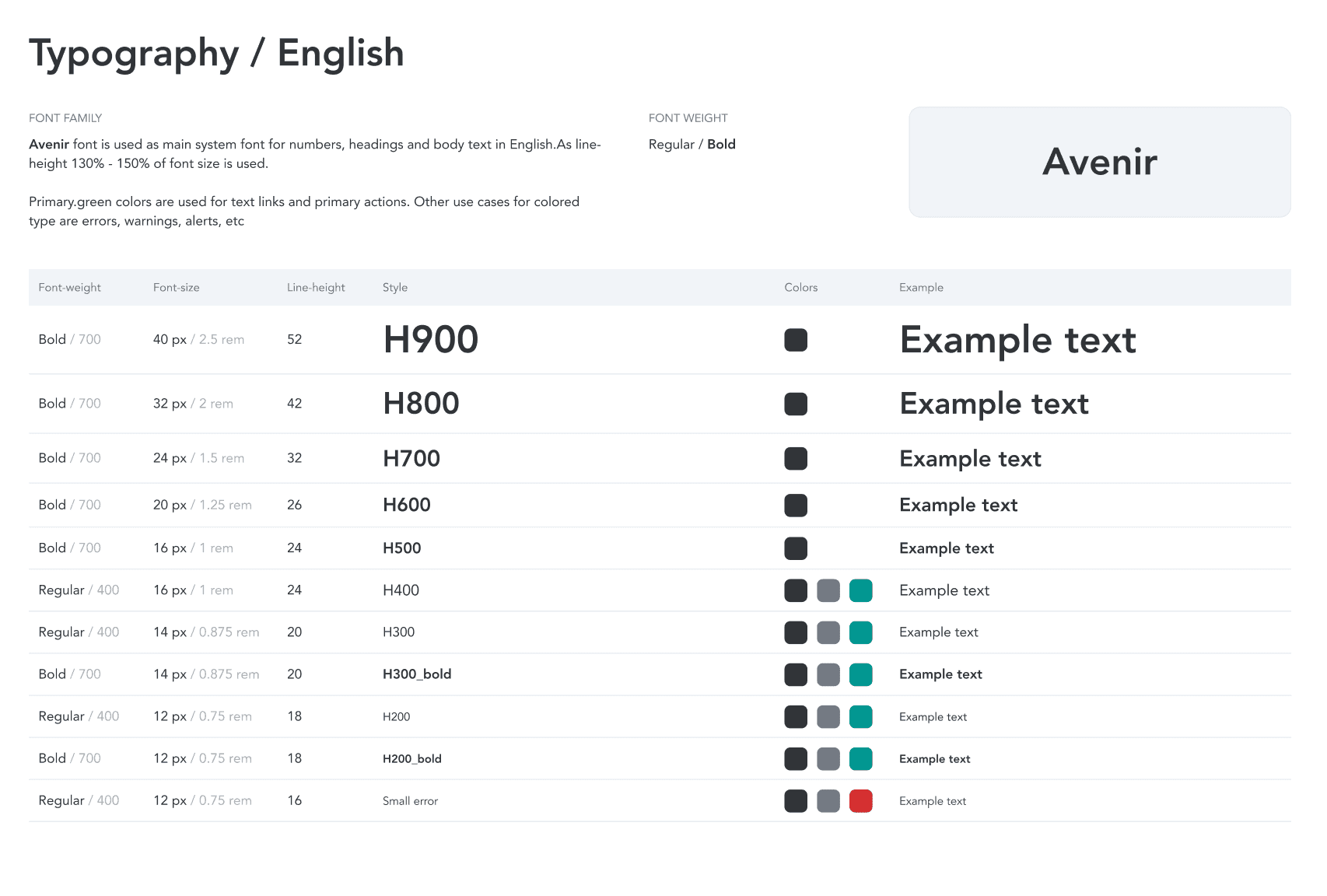The height and width of the screenshot is (896, 1327).
Task: Pick the gray swatch in the H400 row
Action: (x=828, y=590)
